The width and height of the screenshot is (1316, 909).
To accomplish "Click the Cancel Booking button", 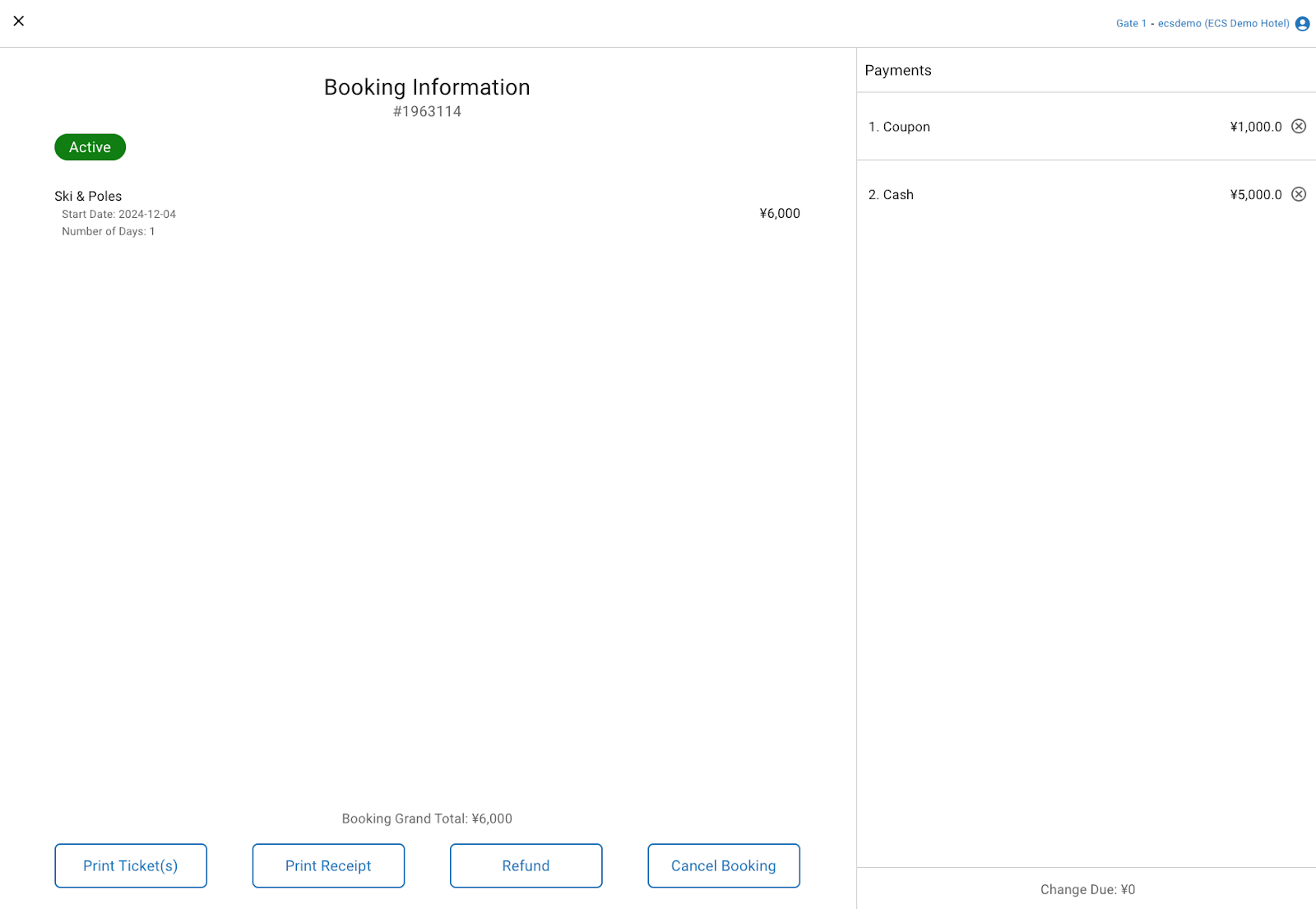I will 723,865.
